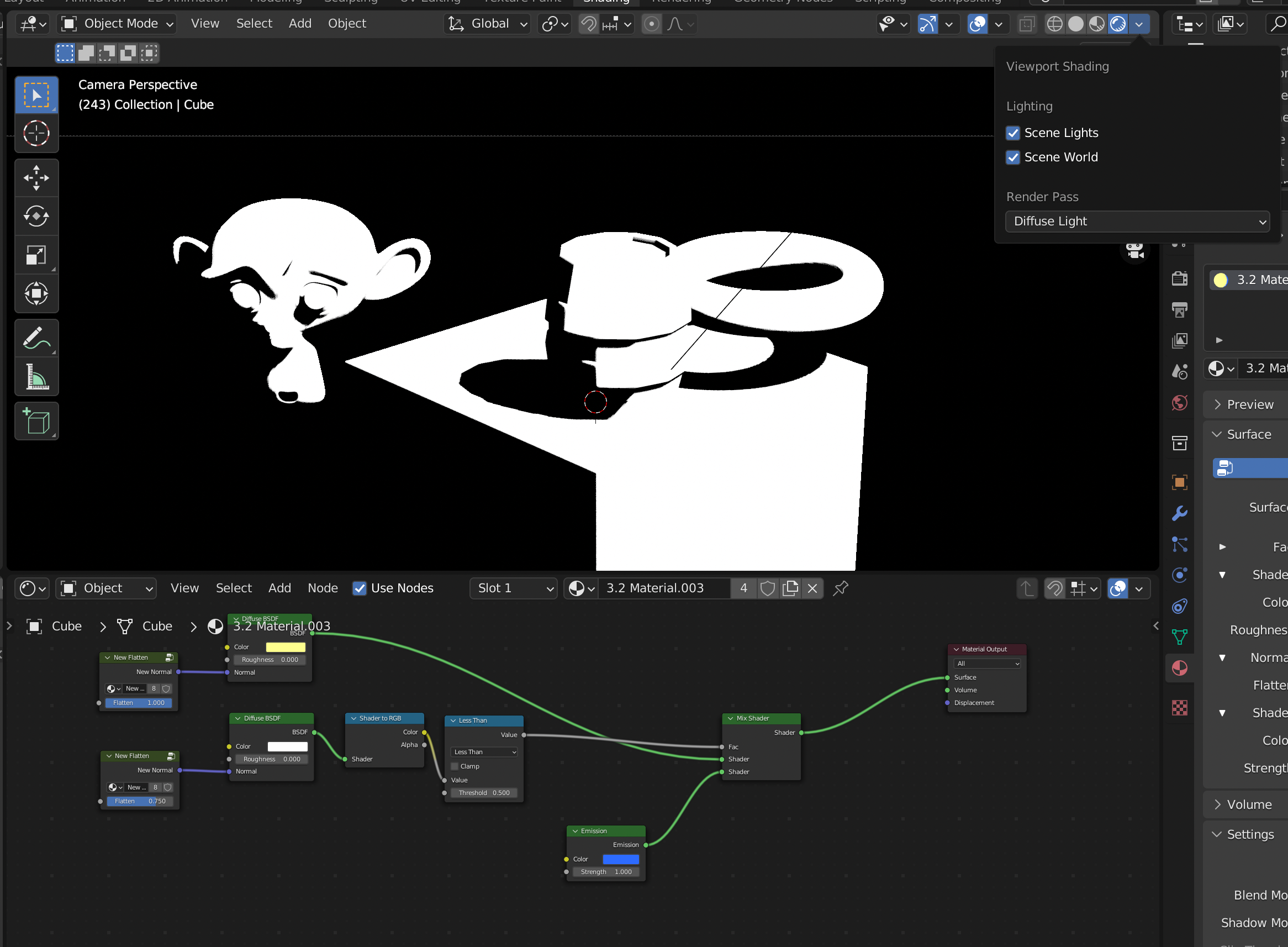Screen dimensions: 1288x947
Task: Open the 3D viewport Object menu
Action: tap(347, 24)
